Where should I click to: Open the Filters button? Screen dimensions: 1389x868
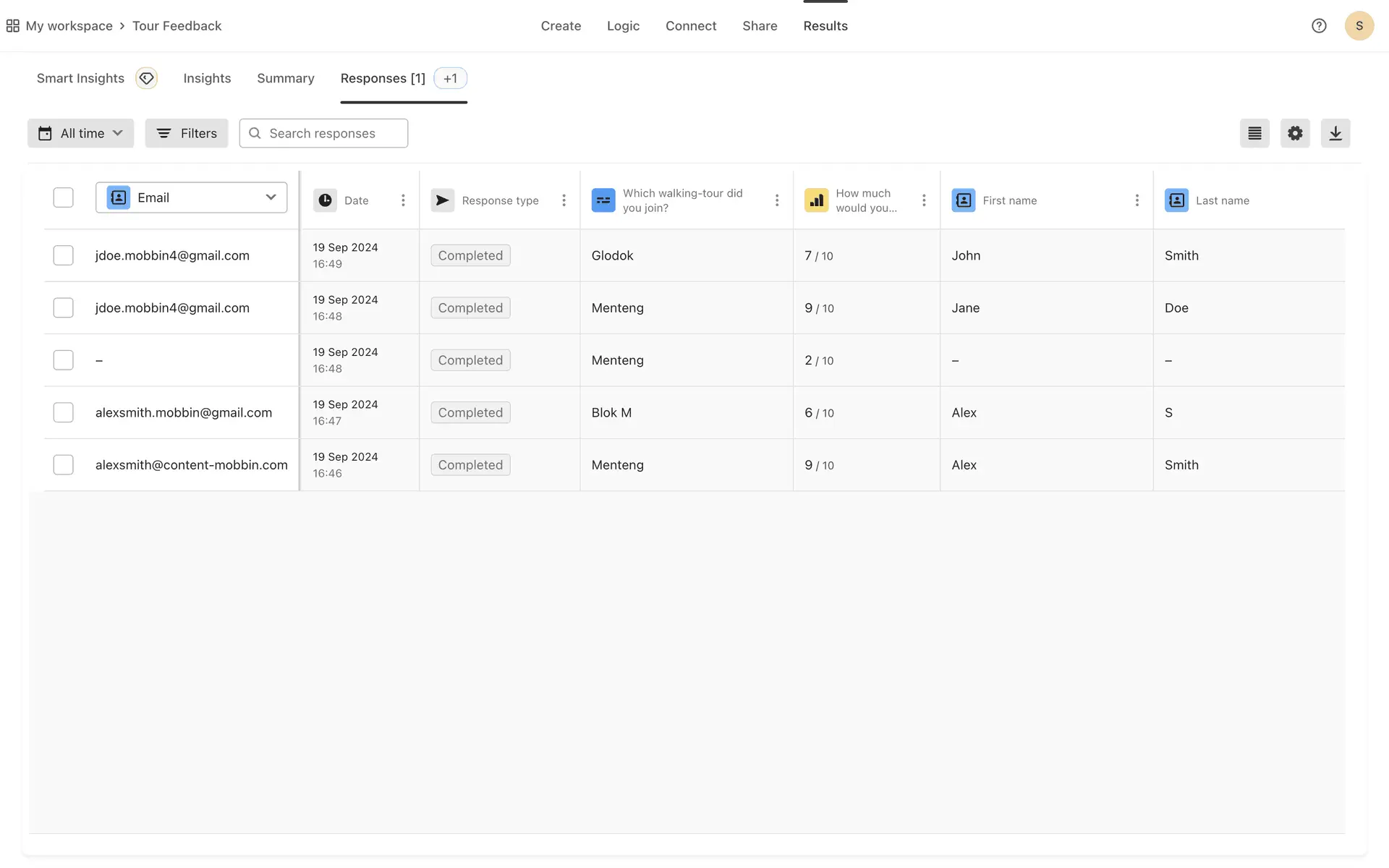pyautogui.click(x=186, y=133)
